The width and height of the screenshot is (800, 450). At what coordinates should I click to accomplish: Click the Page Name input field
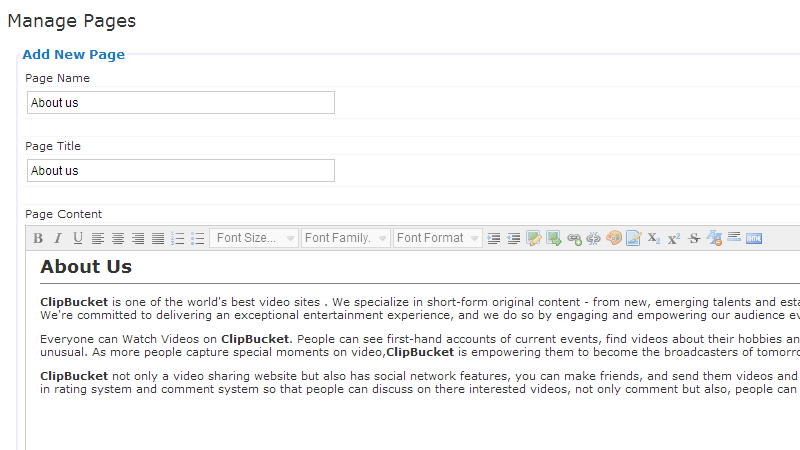(x=181, y=103)
